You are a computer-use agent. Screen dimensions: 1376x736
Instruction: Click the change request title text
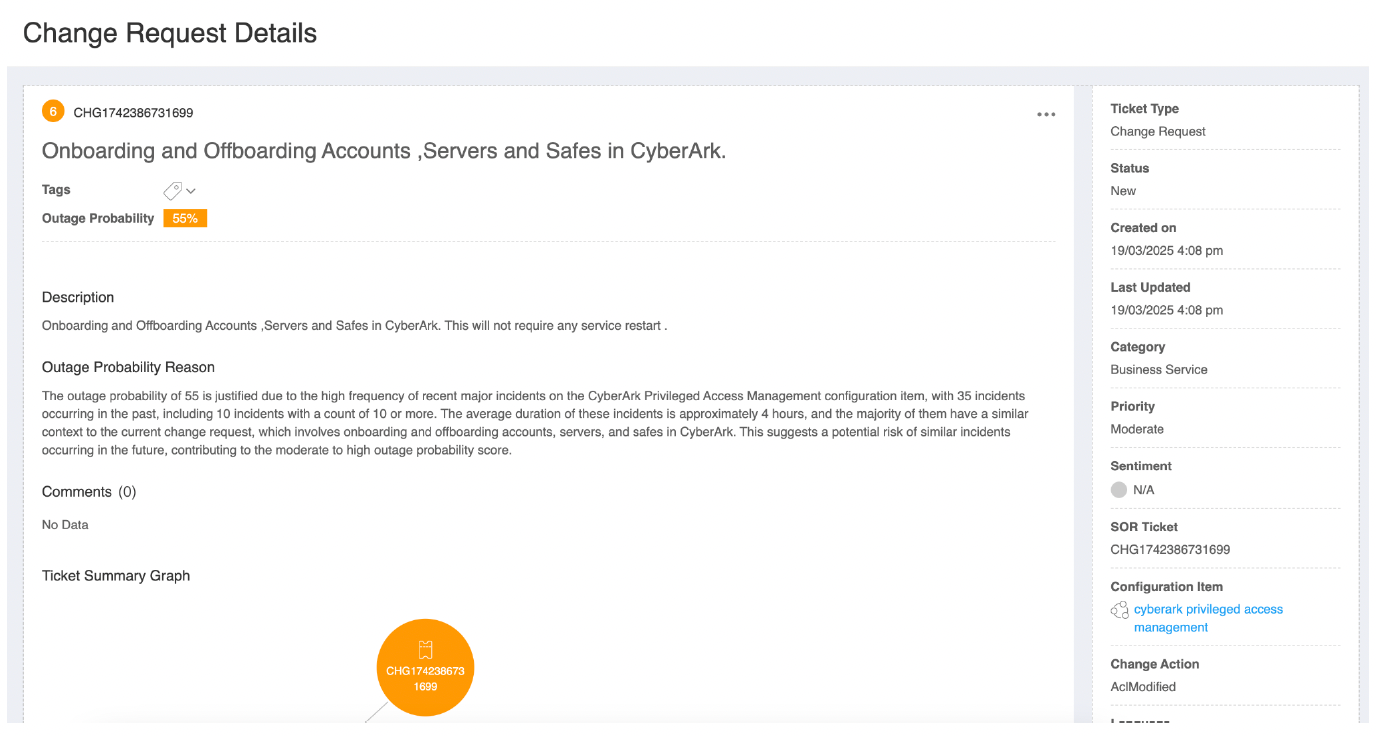[383, 151]
